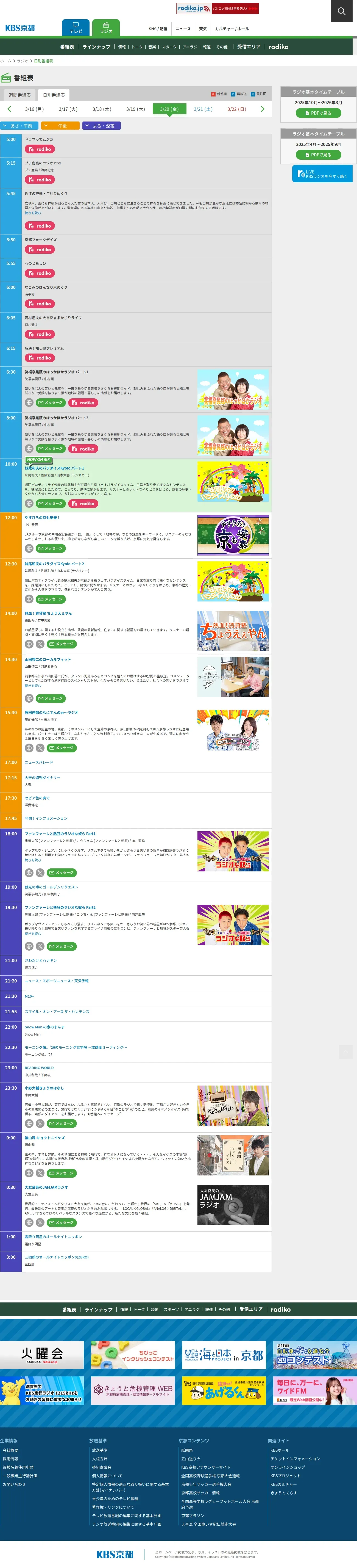Open the X icon for ラジオな奴ら Part1
Screen dimensions: 357x1568
point(40,873)
